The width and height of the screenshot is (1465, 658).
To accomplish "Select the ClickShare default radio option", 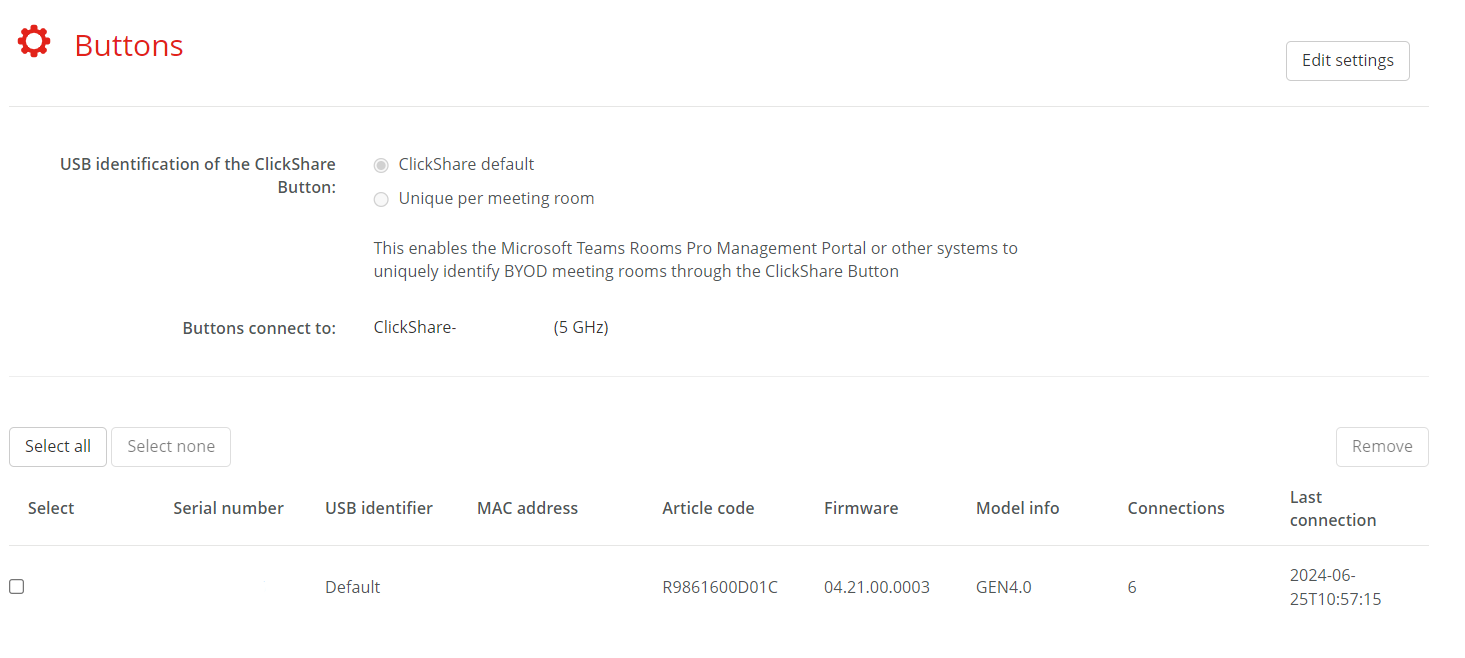I will tap(381, 165).
